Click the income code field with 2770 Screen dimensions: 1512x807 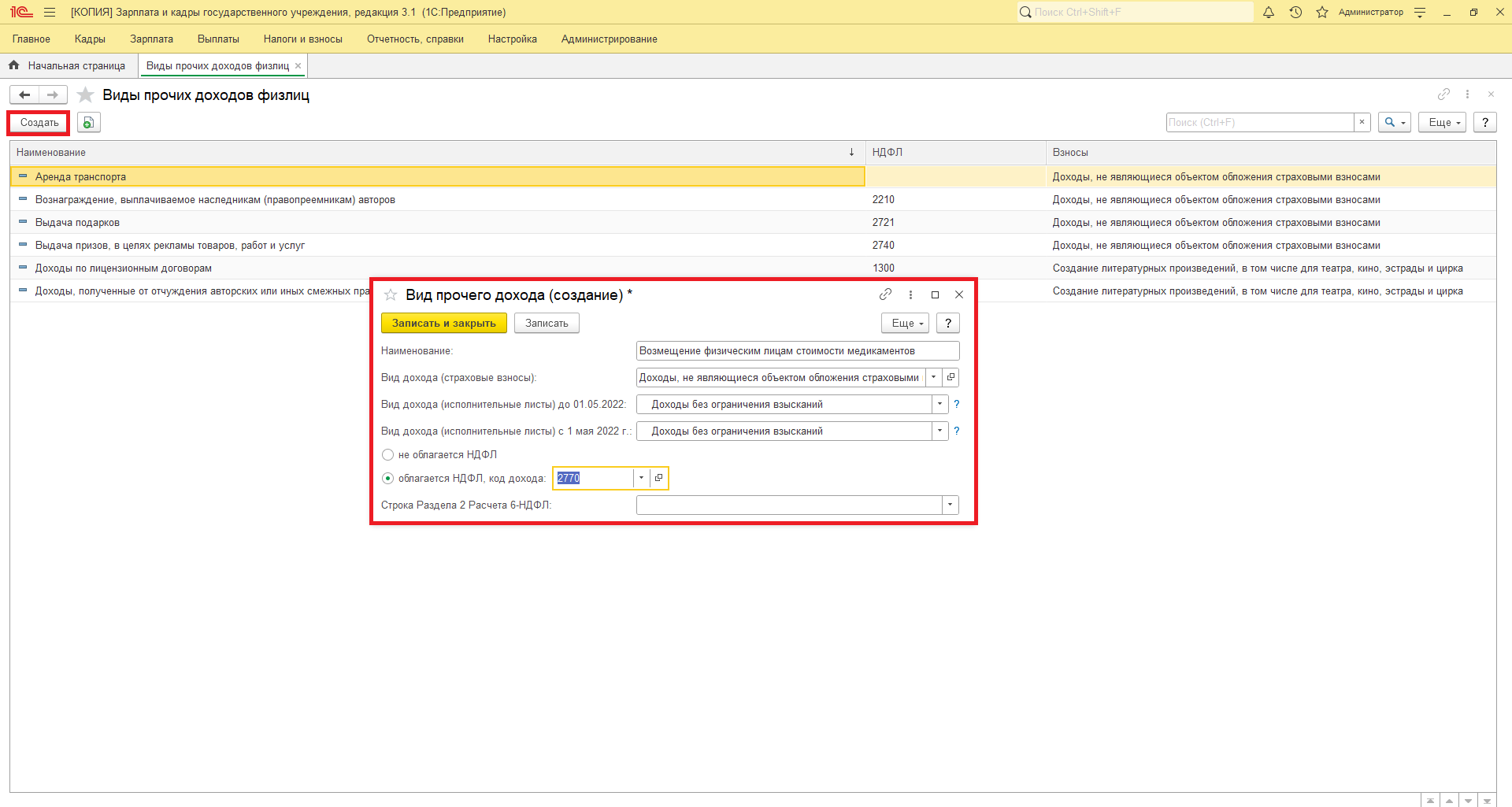[x=593, y=478]
